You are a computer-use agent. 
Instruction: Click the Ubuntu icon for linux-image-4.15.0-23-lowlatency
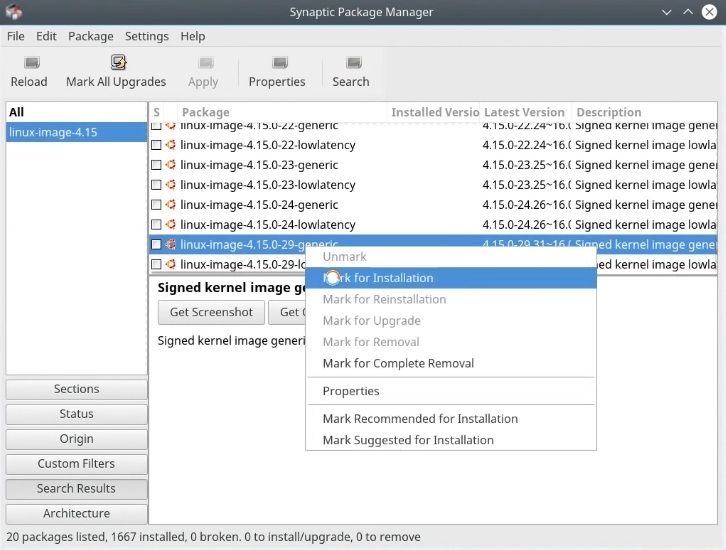click(171, 185)
